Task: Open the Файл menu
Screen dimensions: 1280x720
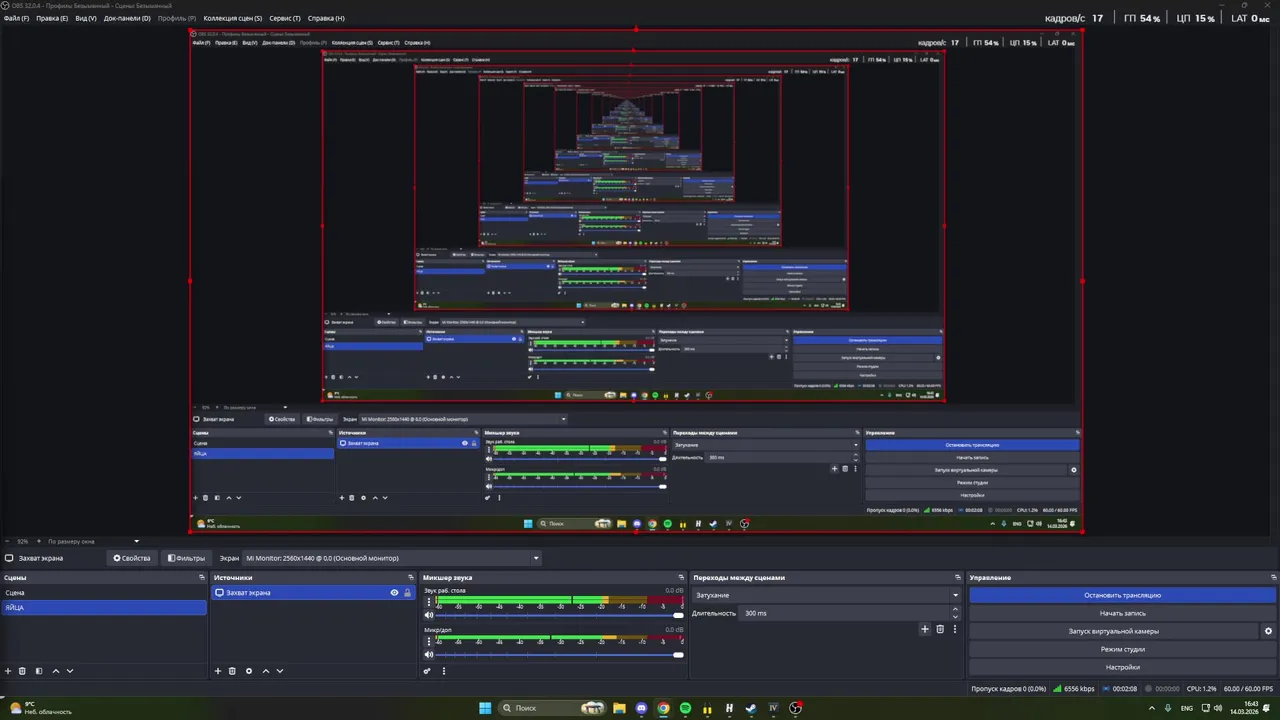Action: (x=16, y=18)
